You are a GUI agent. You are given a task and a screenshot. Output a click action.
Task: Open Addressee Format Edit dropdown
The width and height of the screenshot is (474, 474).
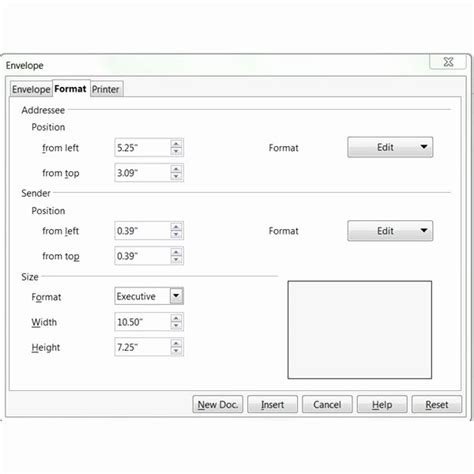390,147
